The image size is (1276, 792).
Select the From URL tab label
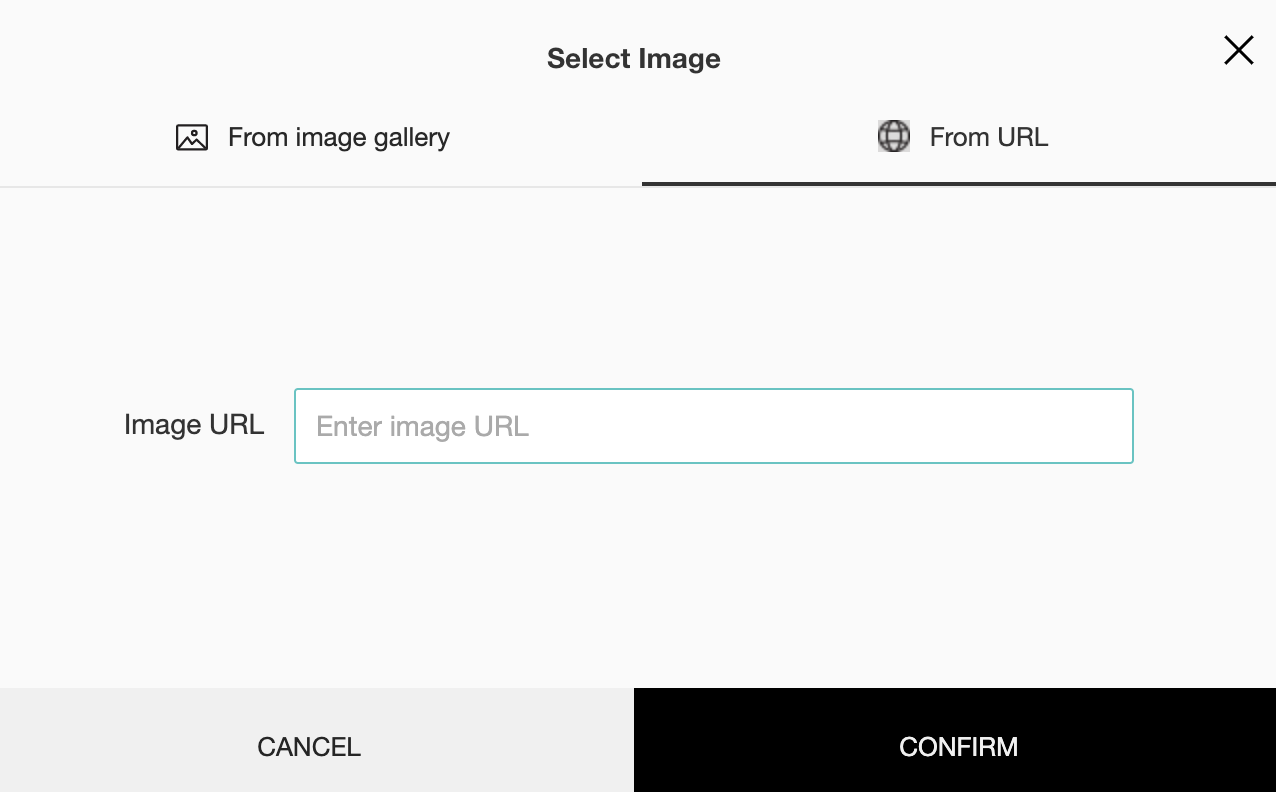(988, 137)
